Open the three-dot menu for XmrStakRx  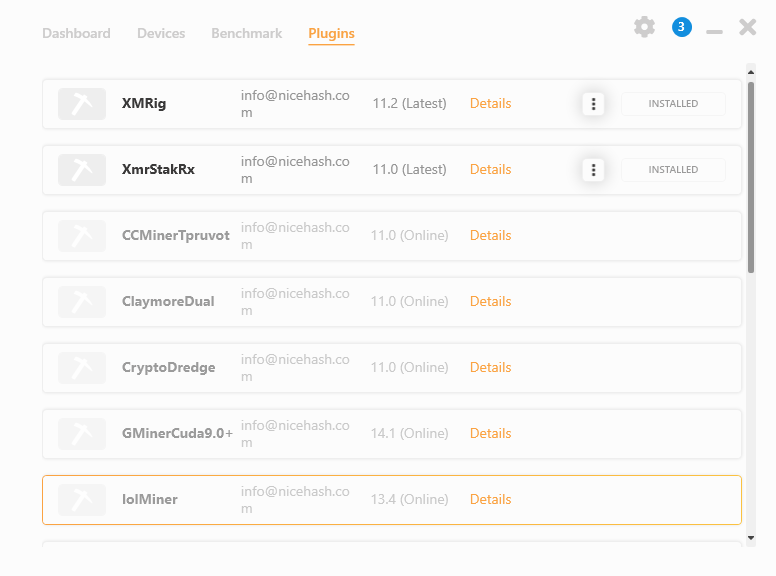click(x=593, y=170)
